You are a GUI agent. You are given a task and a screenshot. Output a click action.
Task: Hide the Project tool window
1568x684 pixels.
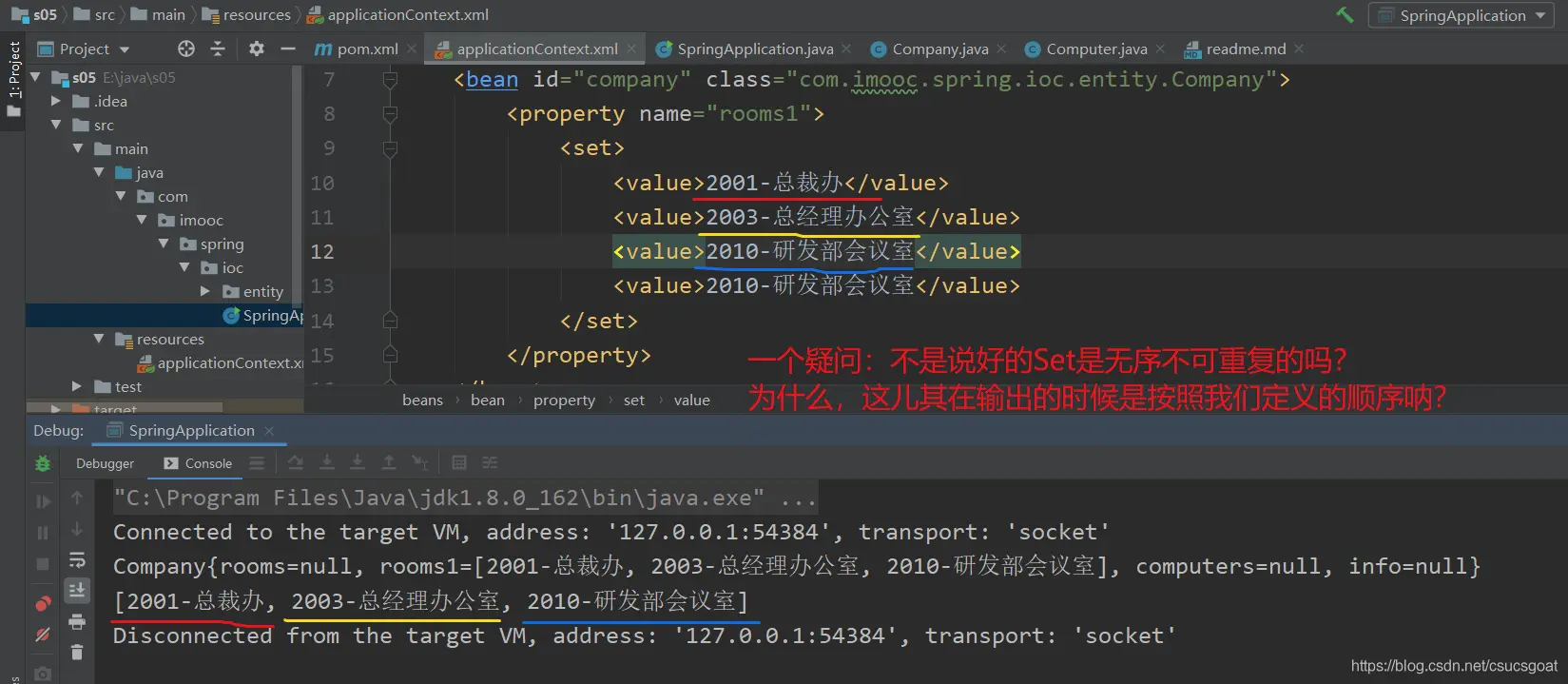[x=288, y=49]
